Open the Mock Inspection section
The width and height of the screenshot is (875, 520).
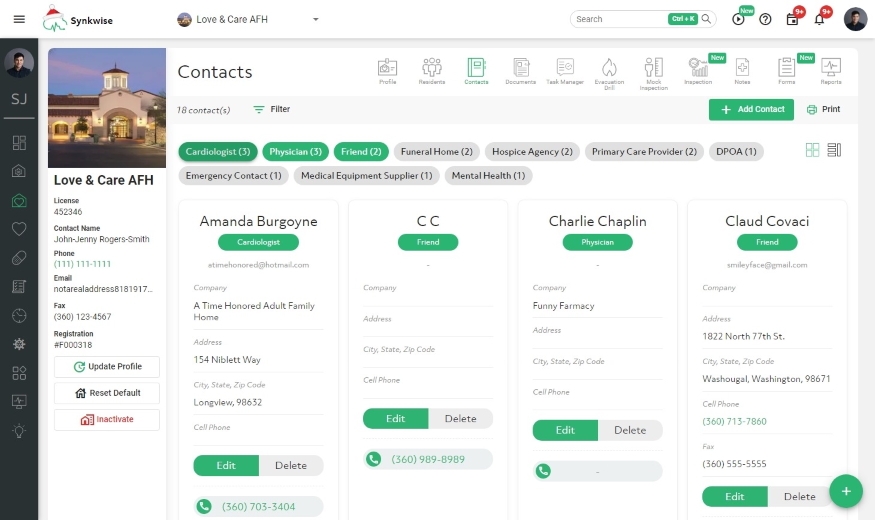tap(653, 72)
